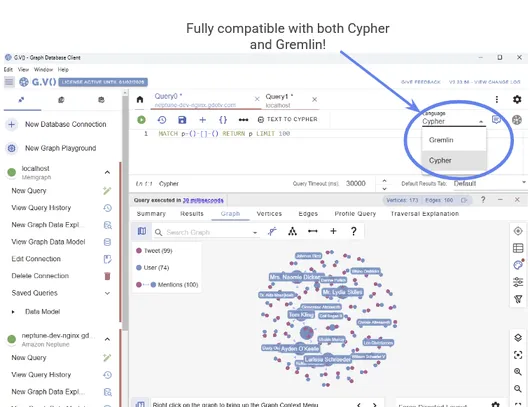Viewport: 530px width, 407px height.
Task: Open the vertical three-dot menu near settings
Action: [497, 99]
